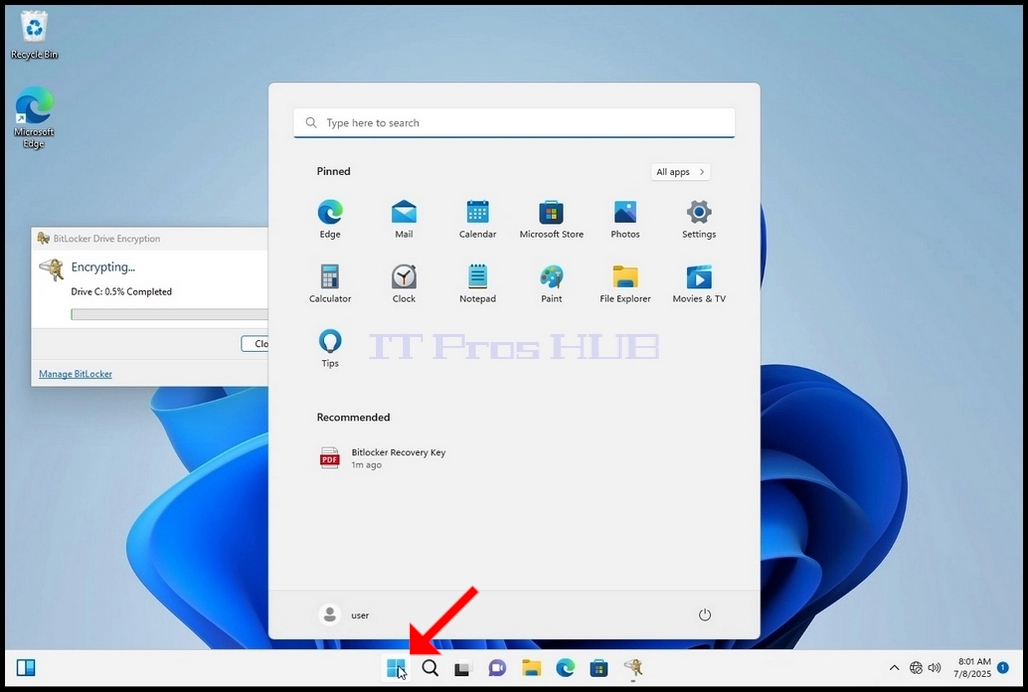Open the Photos app

(x=625, y=220)
